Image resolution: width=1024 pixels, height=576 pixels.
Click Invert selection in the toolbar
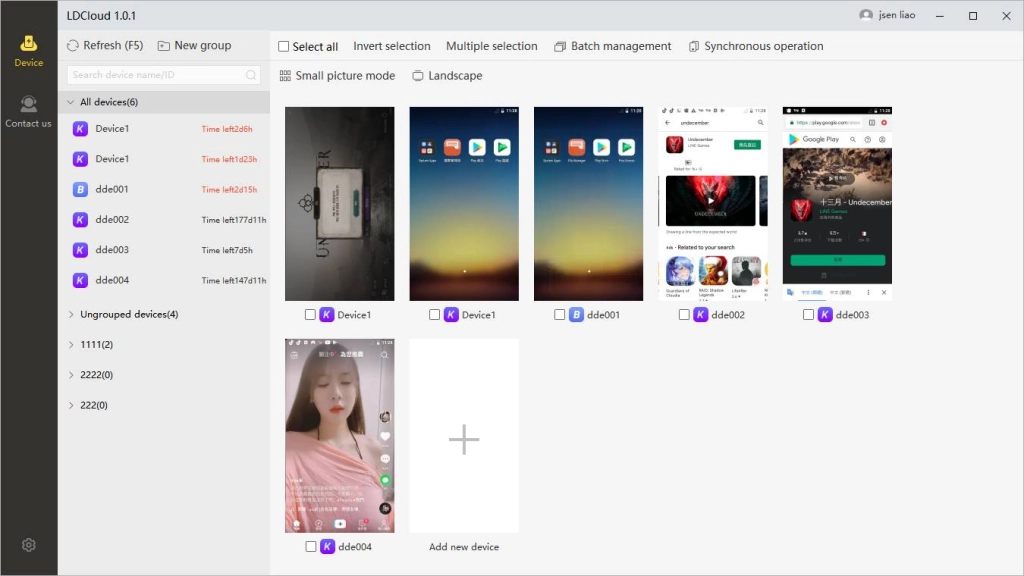392,46
